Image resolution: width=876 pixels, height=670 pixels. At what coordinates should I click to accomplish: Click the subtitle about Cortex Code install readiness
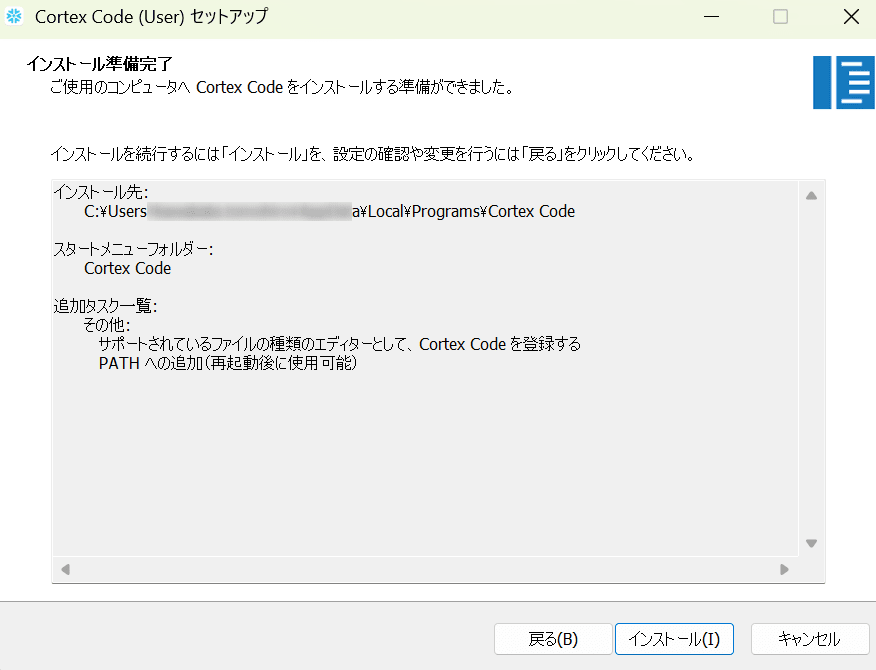(x=282, y=88)
